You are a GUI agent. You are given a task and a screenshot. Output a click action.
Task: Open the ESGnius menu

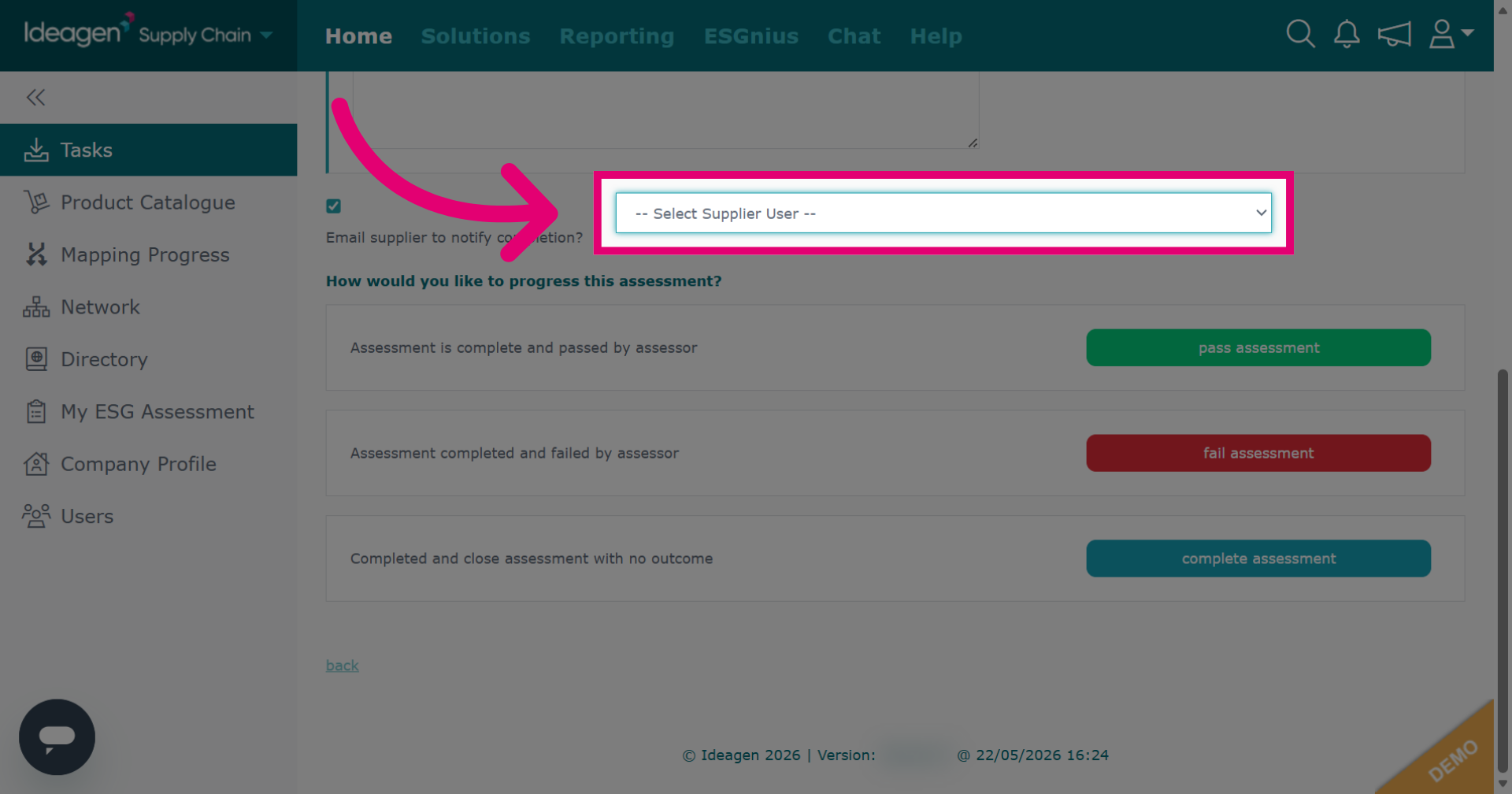click(x=751, y=36)
